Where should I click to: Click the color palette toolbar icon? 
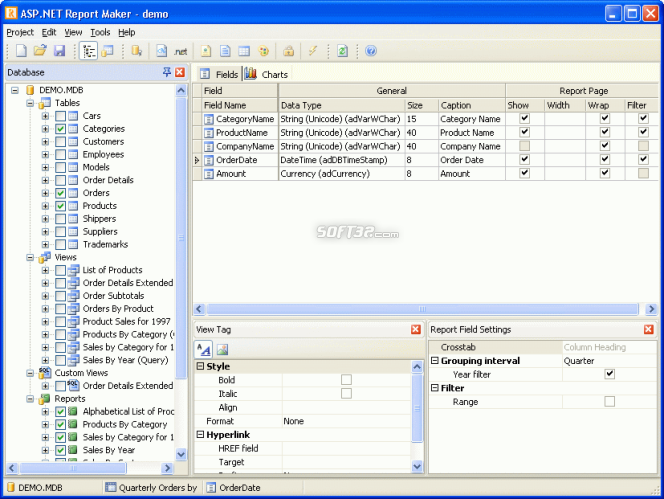(264, 51)
